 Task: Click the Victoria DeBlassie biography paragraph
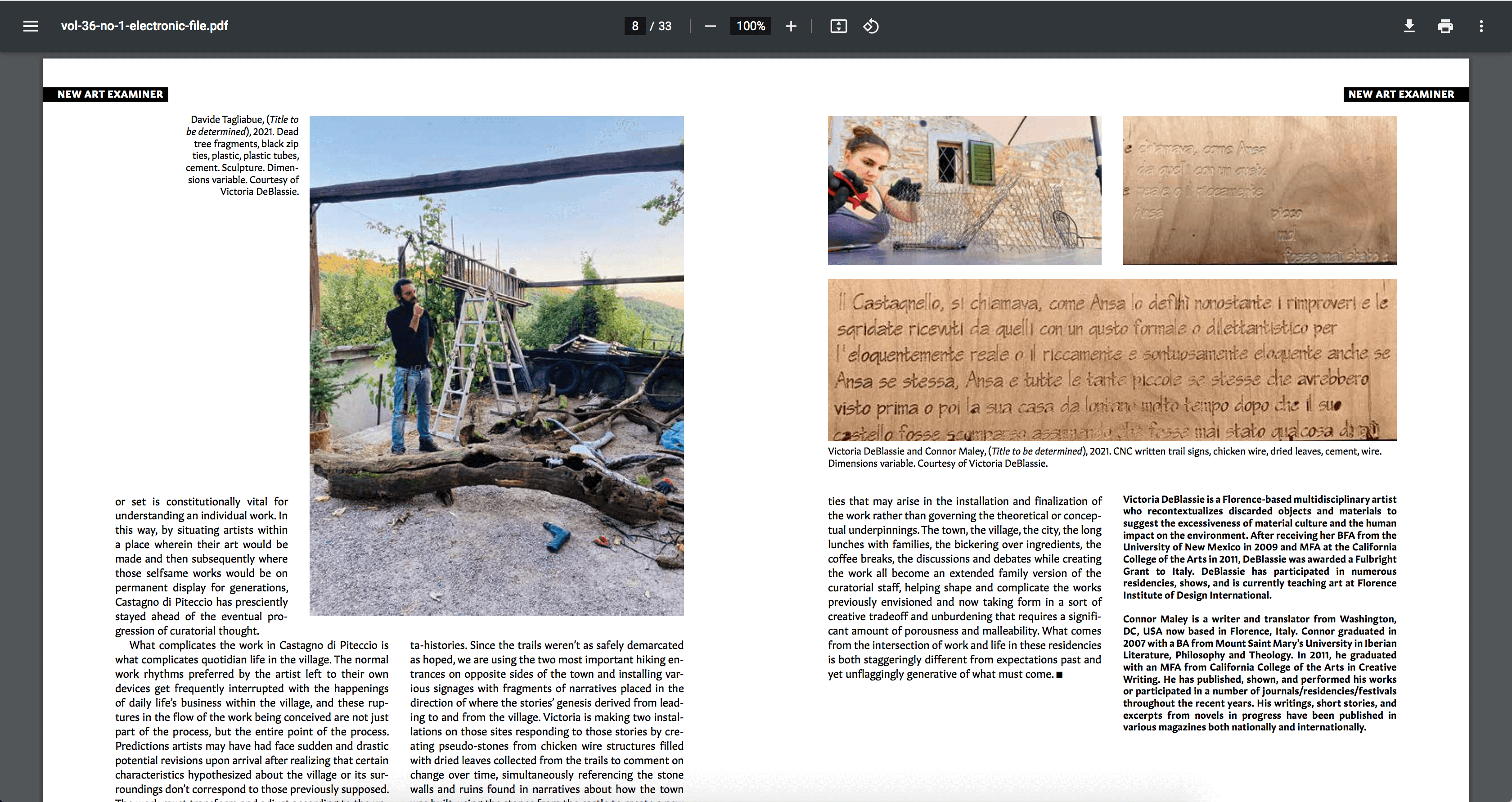(1260, 547)
